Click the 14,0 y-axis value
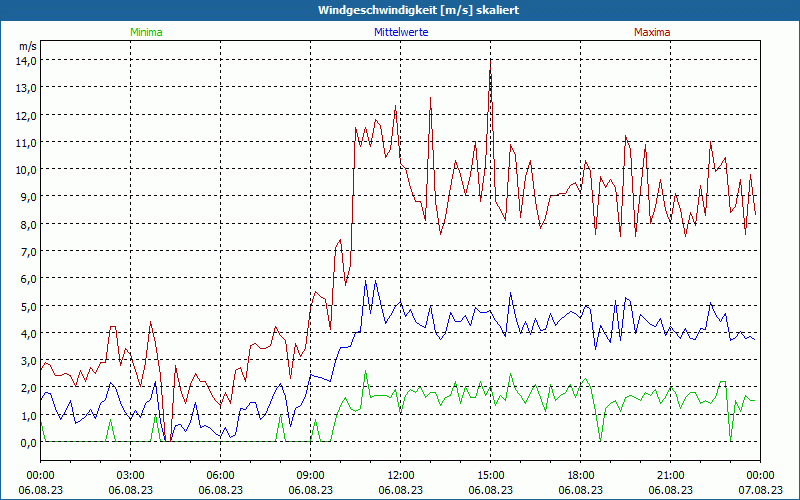 28,60
